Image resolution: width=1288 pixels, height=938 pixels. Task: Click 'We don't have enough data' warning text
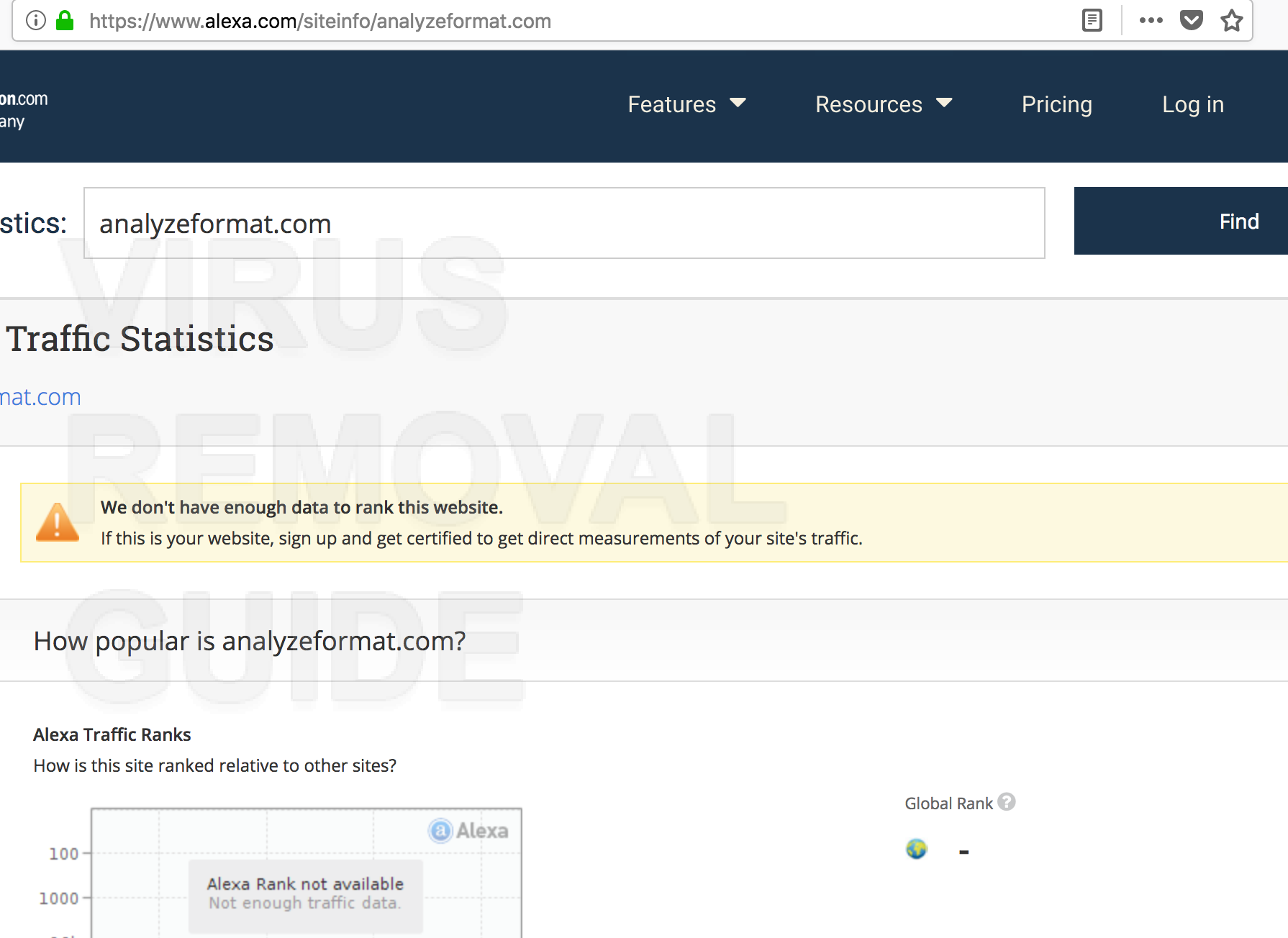[301, 507]
